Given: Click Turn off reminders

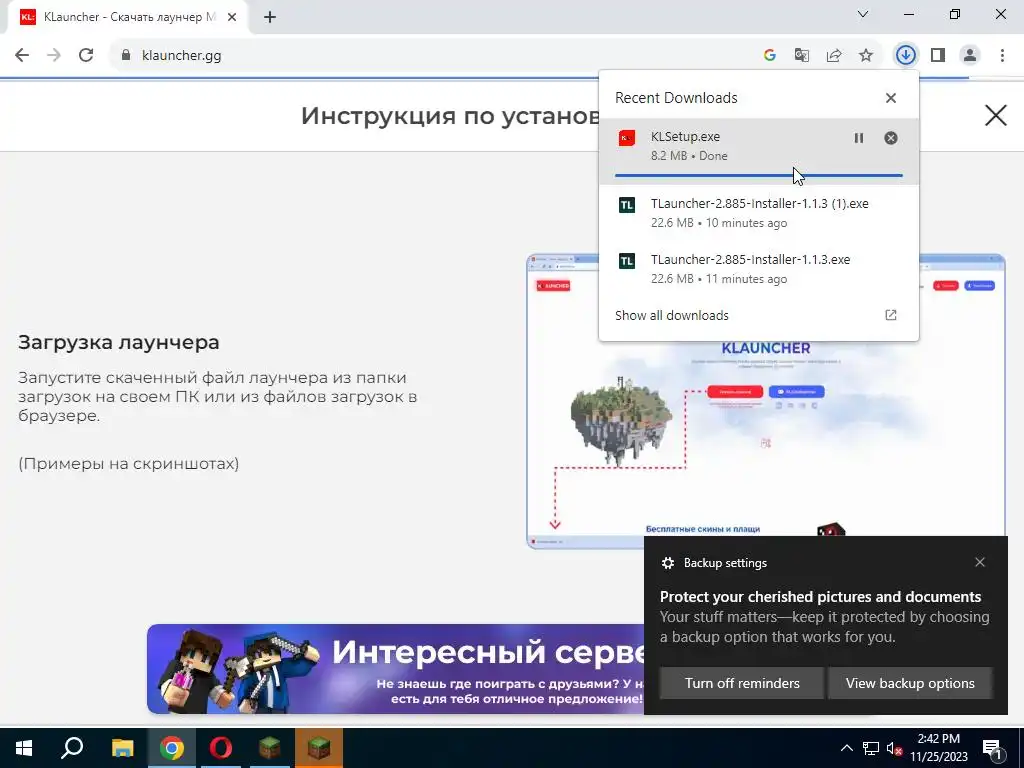Looking at the screenshot, I should tap(742, 683).
